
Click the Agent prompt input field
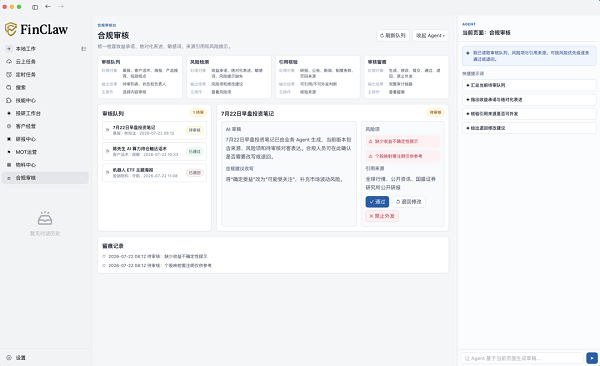(x=522, y=358)
